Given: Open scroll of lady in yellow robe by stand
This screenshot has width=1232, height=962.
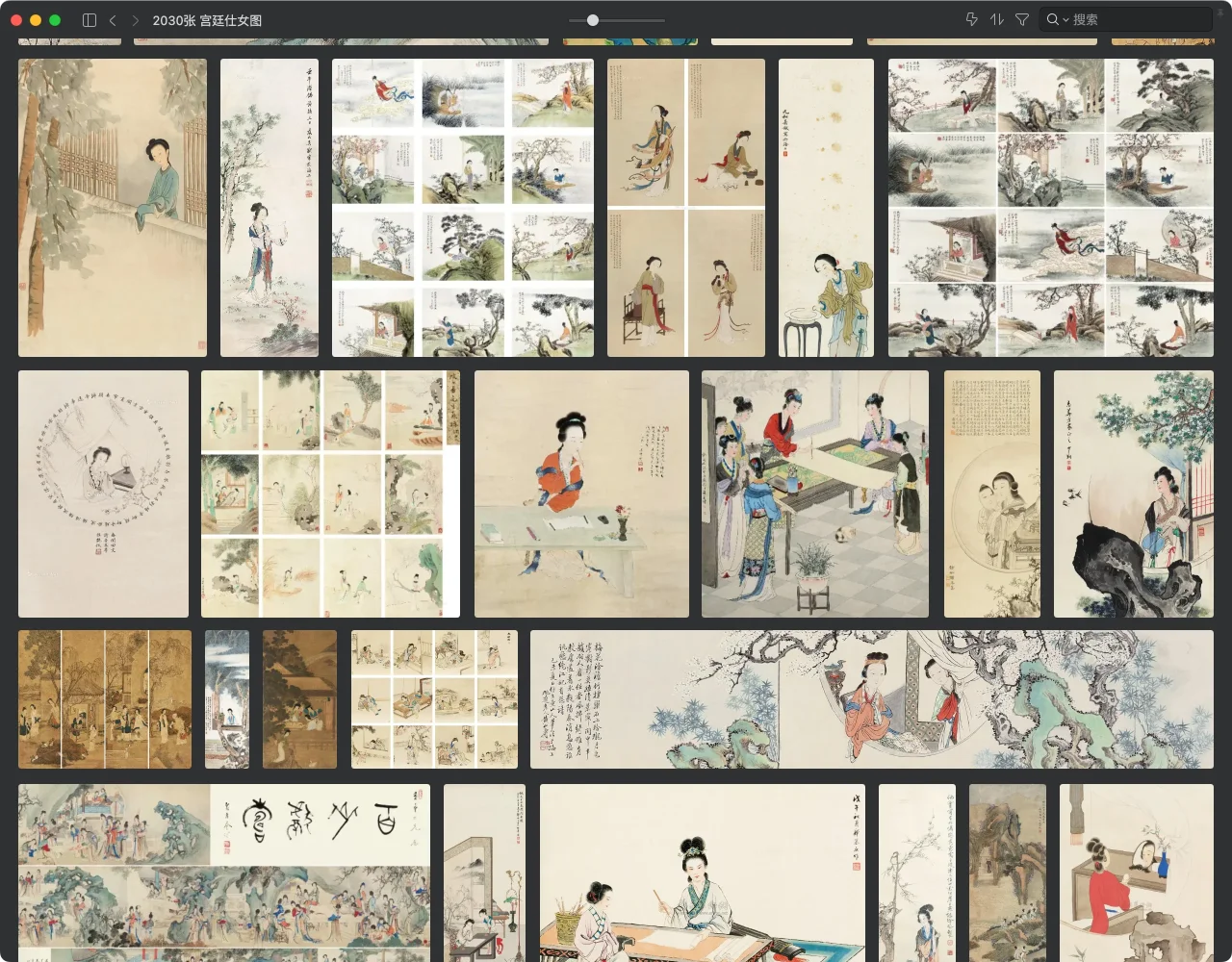Looking at the screenshot, I should [x=826, y=208].
